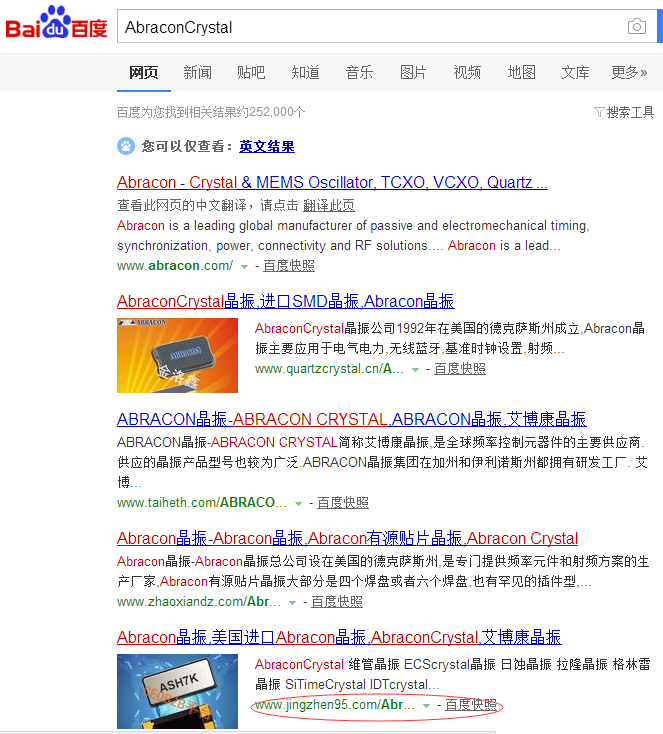
Task: Click snippet text AbraconCrystal 维管晶振 ECScrystal晶振
Action: click(x=453, y=674)
